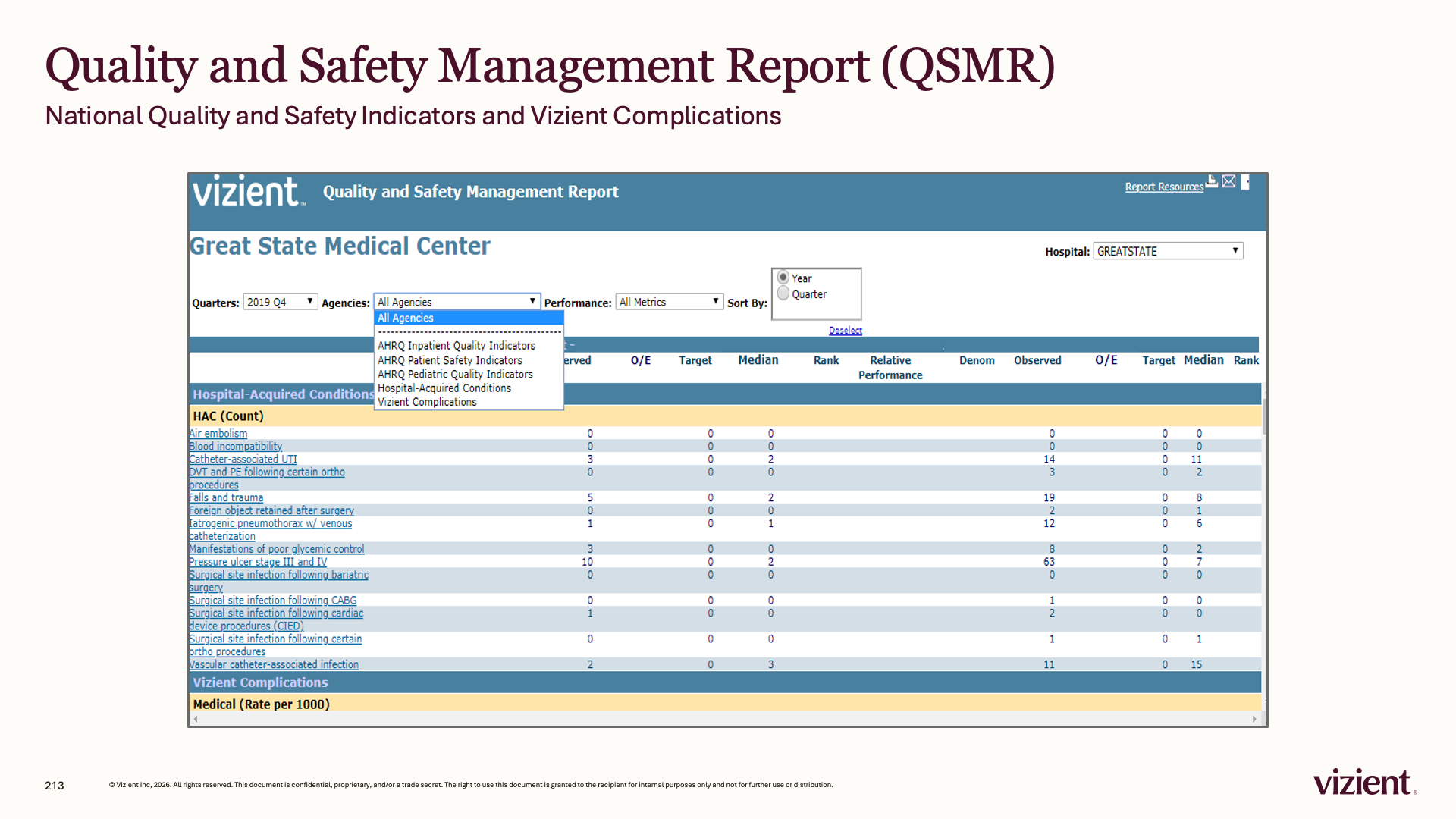Select the Year sort radio button
The height and width of the screenshot is (819, 1456).
(783, 278)
